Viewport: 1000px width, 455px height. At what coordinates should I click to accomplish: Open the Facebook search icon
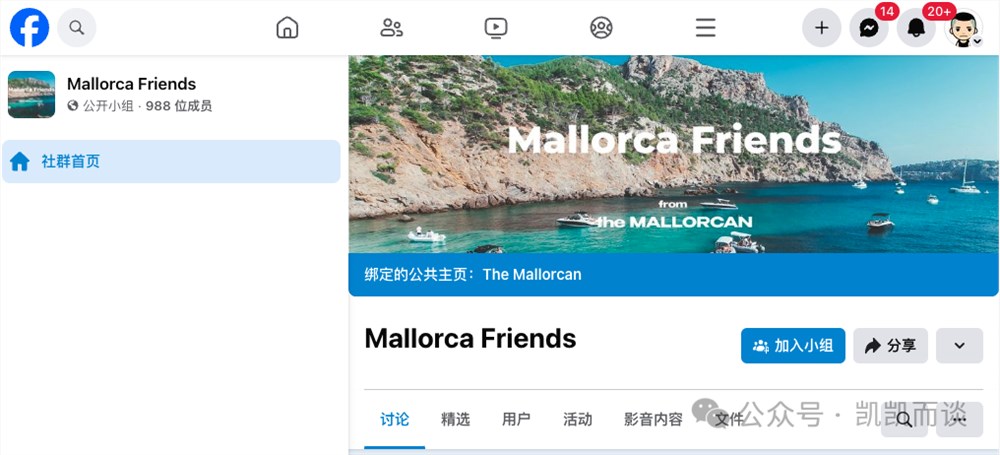(77, 27)
